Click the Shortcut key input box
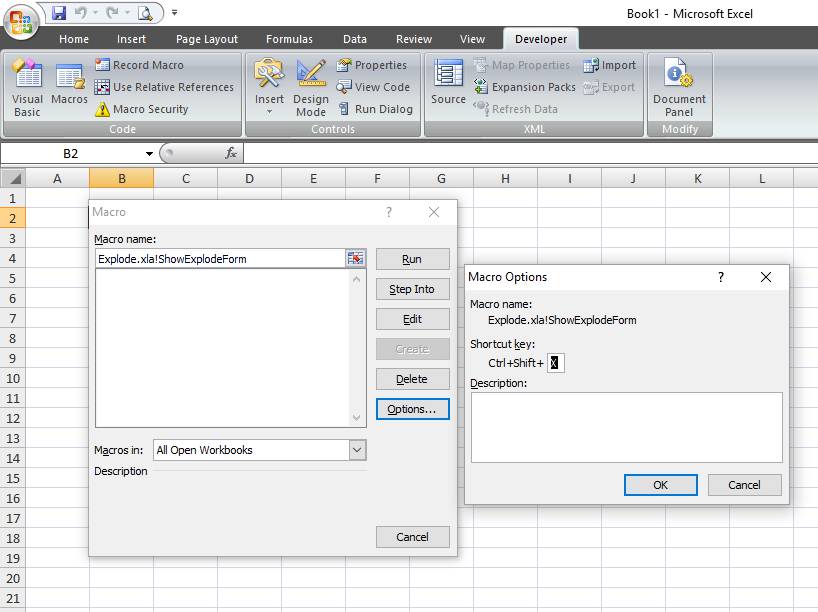 coord(555,363)
